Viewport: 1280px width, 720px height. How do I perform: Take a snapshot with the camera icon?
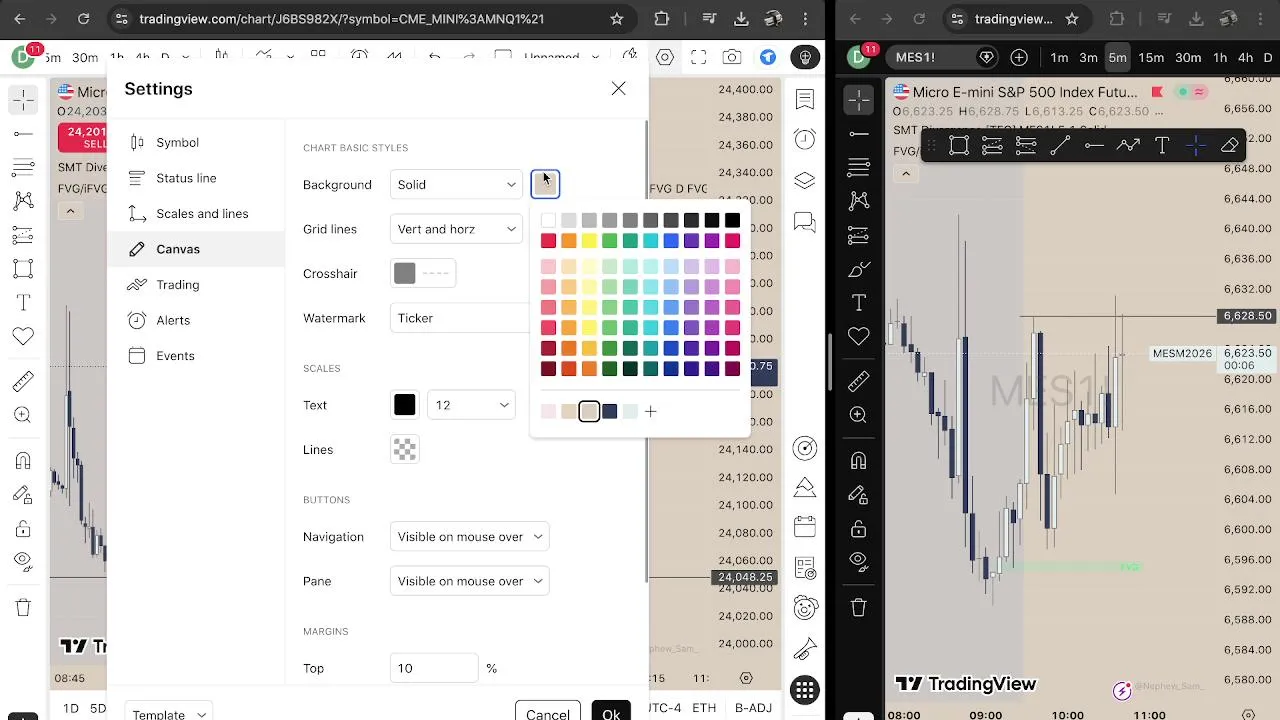coord(732,58)
